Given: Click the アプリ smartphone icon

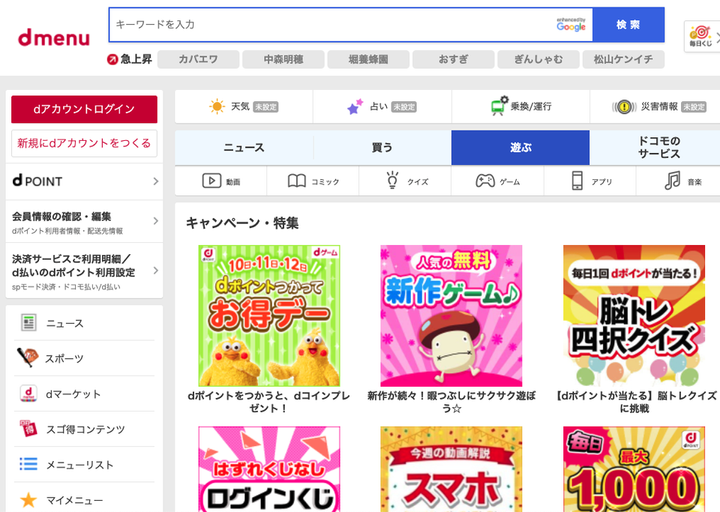Looking at the screenshot, I should pyautogui.click(x=577, y=180).
